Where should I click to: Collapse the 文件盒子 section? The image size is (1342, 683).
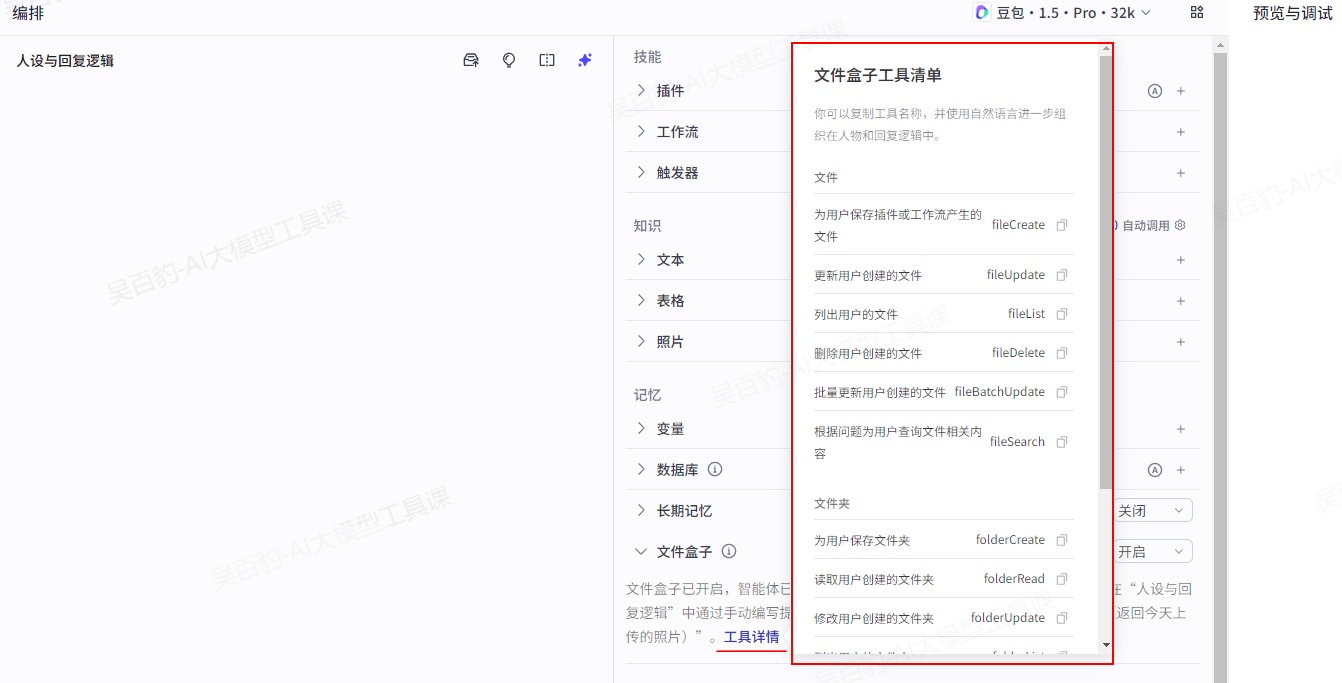(x=641, y=551)
